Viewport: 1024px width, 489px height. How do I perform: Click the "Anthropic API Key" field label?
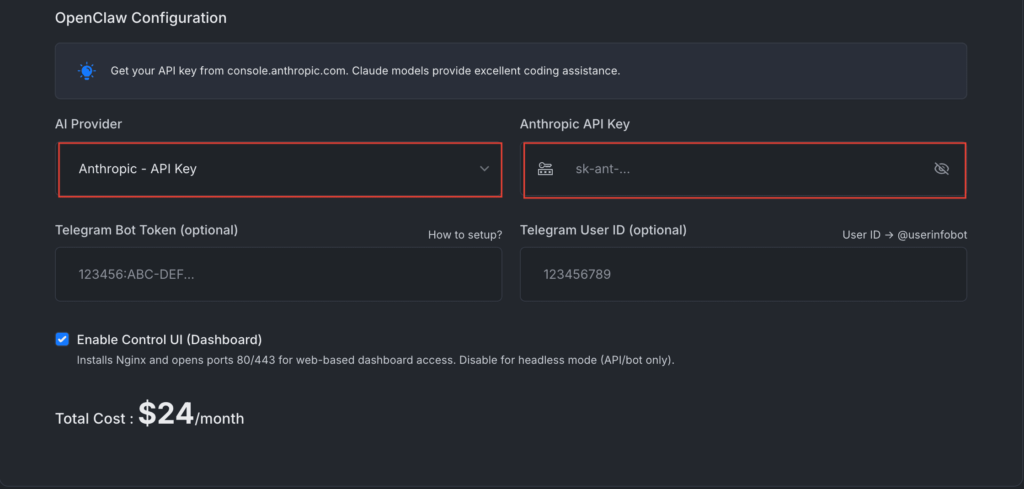[x=574, y=124]
